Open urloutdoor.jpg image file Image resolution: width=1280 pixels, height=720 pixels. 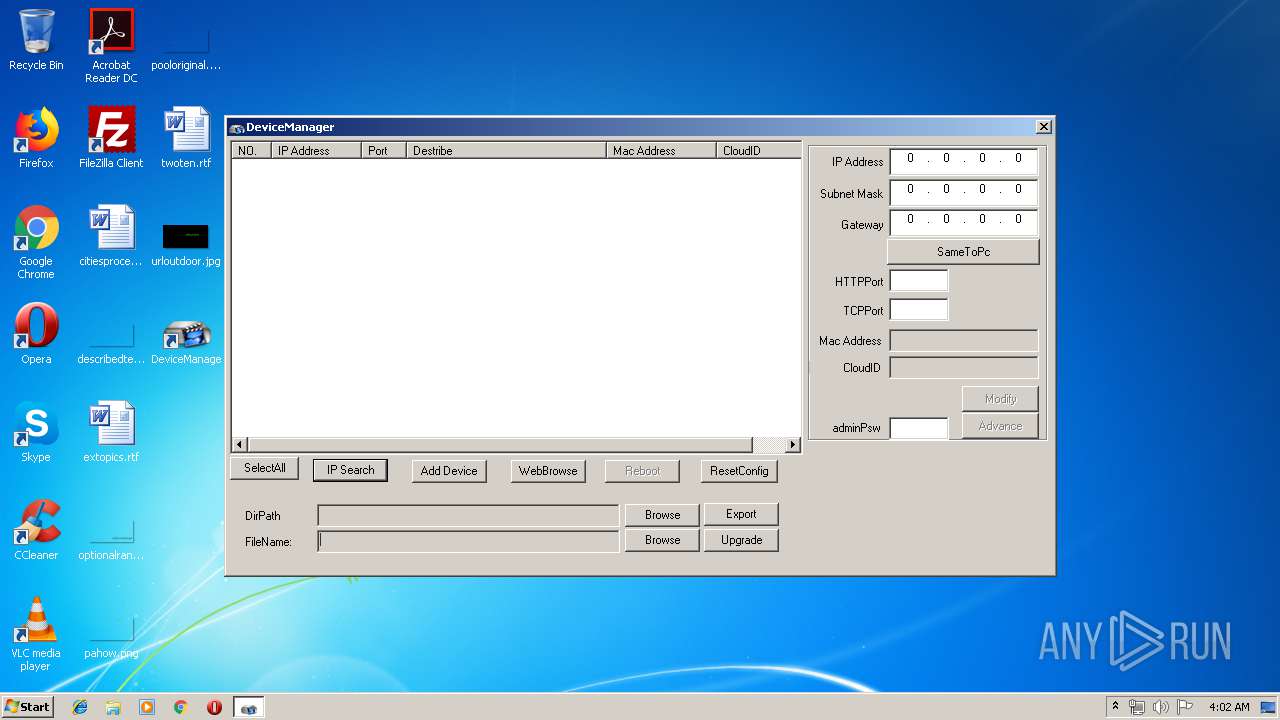186,245
